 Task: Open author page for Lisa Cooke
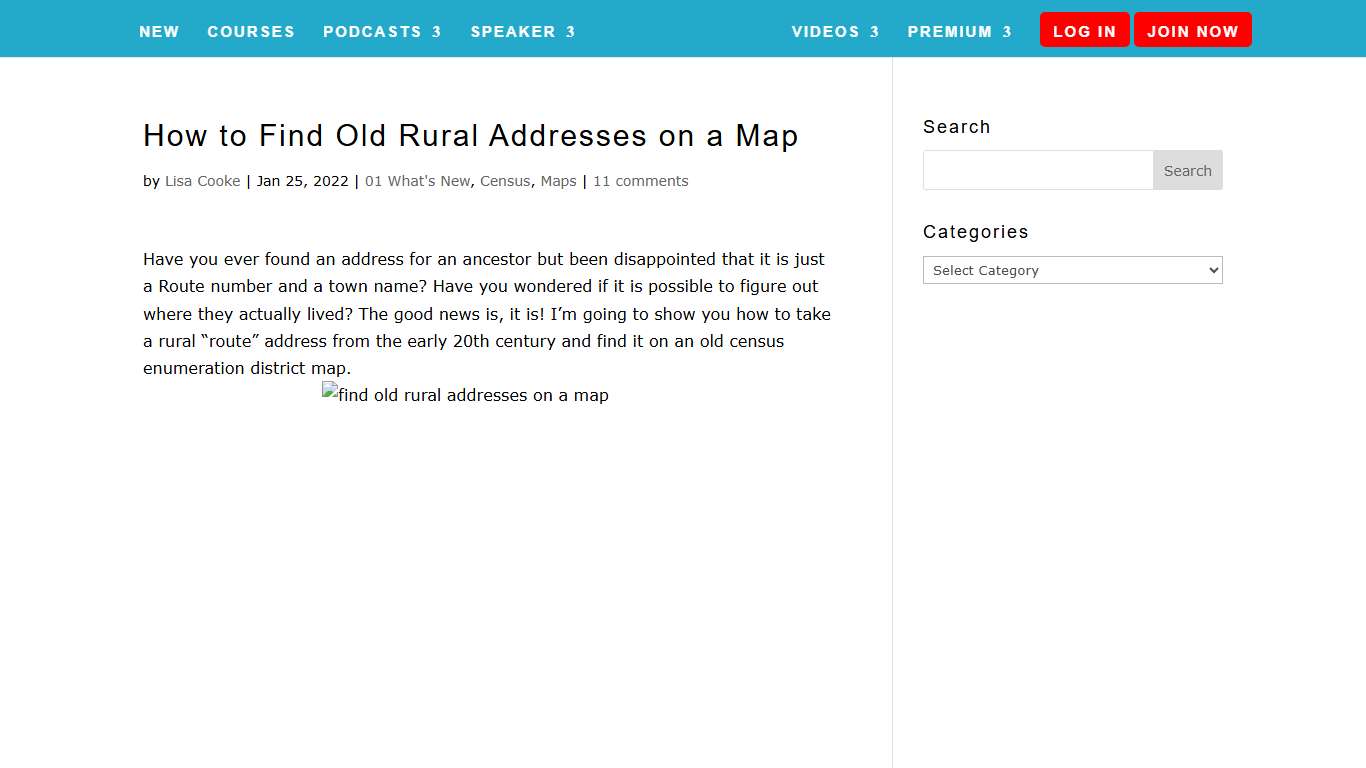click(202, 181)
